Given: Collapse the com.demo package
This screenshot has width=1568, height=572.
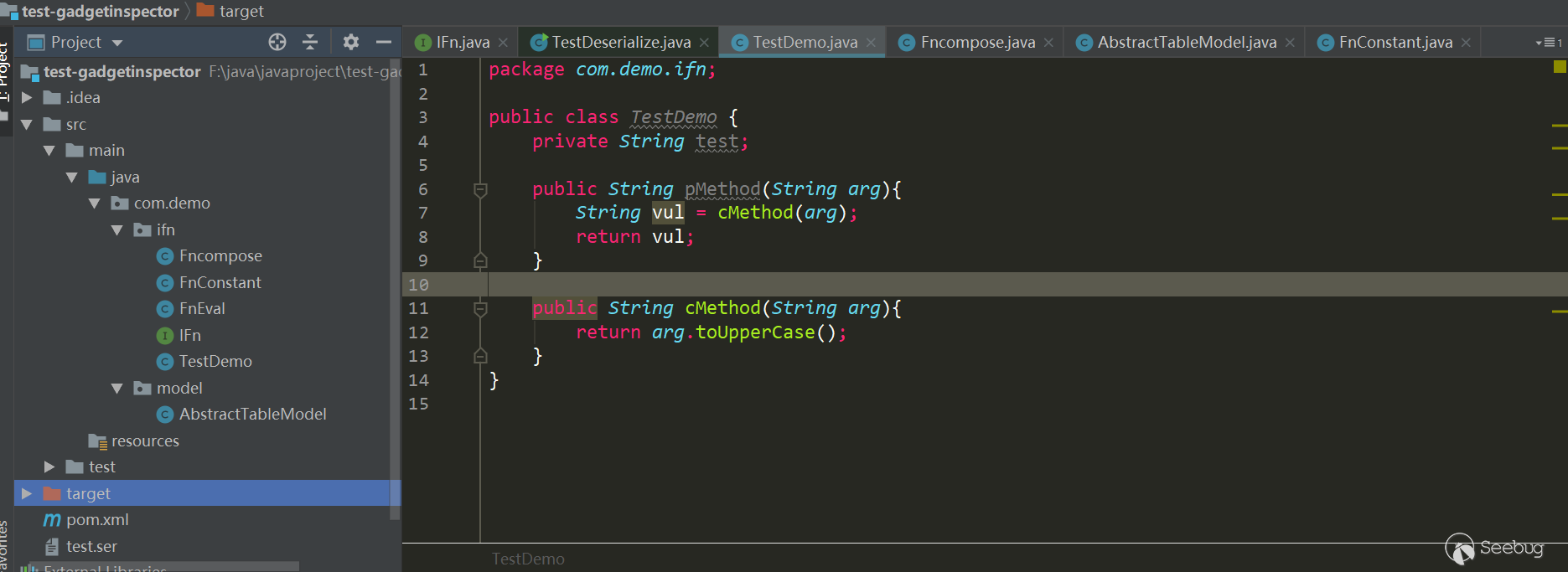Looking at the screenshot, I should [95, 204].
